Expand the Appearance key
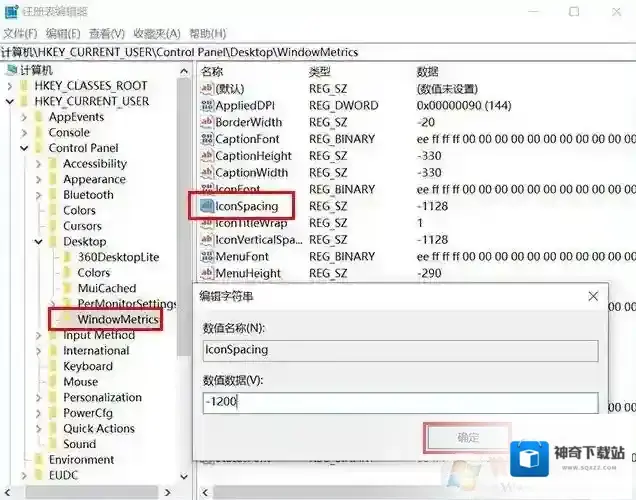Screen dimensions: 636x500 click(39, 179)
